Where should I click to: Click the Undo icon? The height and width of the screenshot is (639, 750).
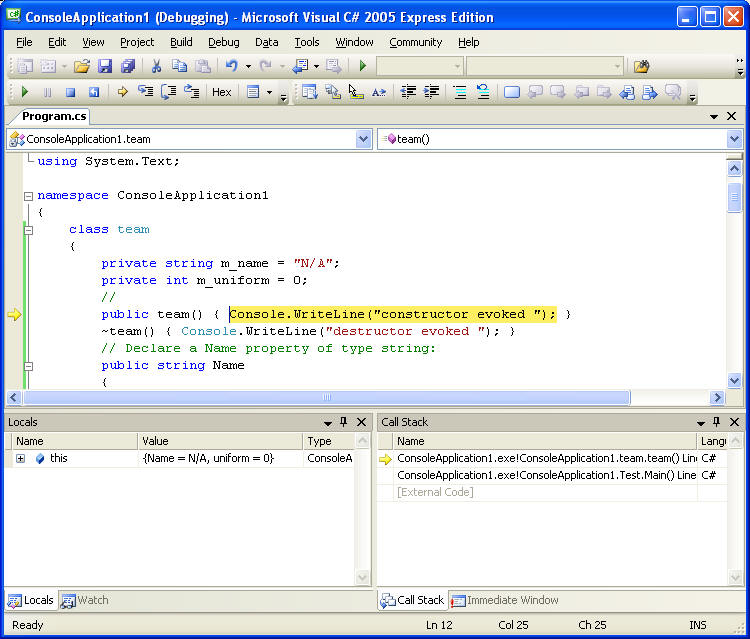coord(232,66)
